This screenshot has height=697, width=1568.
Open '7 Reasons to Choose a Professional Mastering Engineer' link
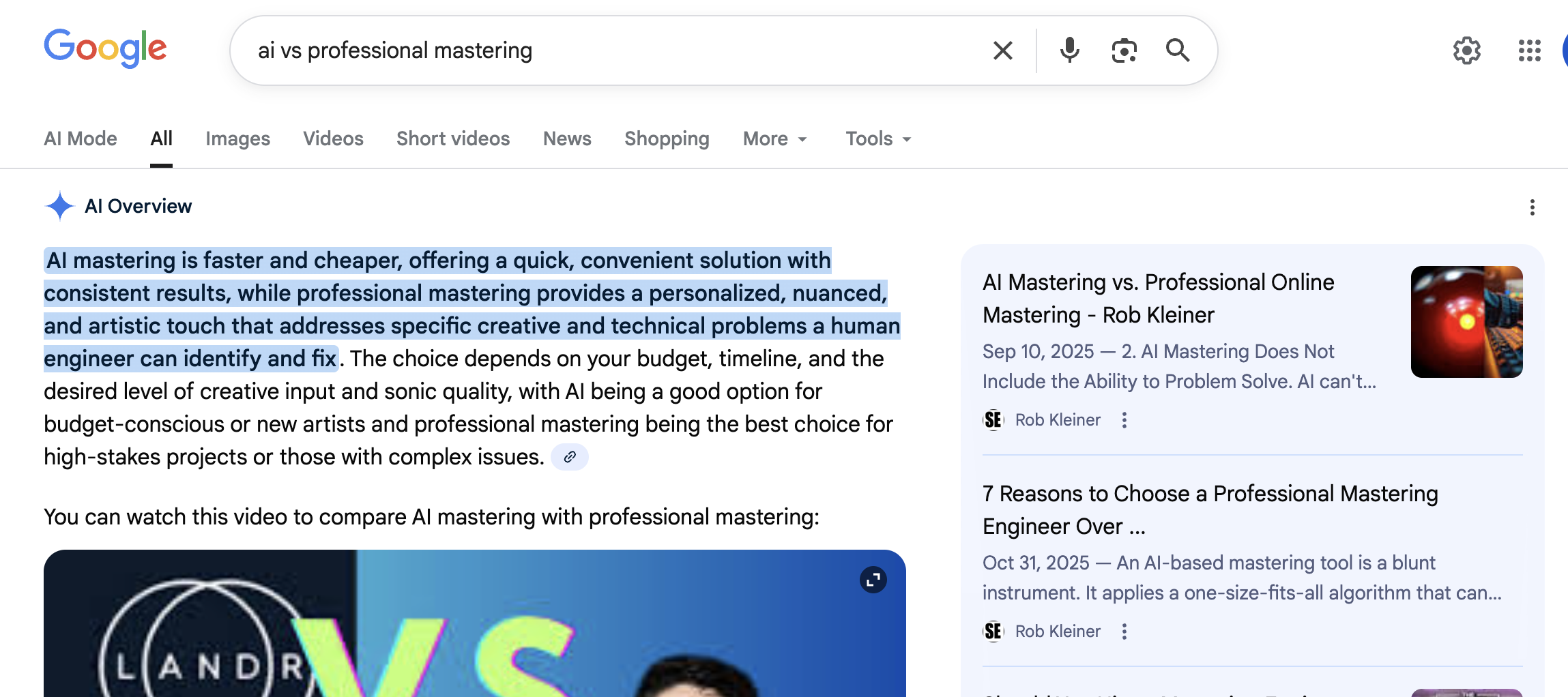(1210, 510)
